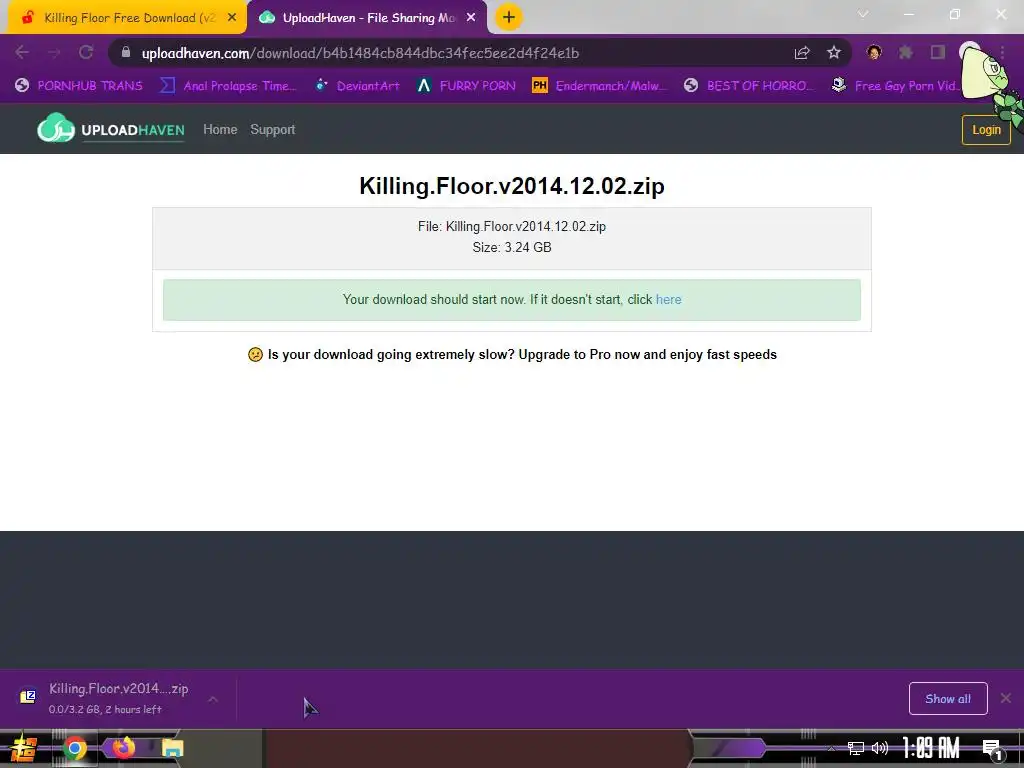The width and height of the screenshot is (1024, 768).
Task: Click the Upgrade to Pro message text
Action: click(512, 354)
